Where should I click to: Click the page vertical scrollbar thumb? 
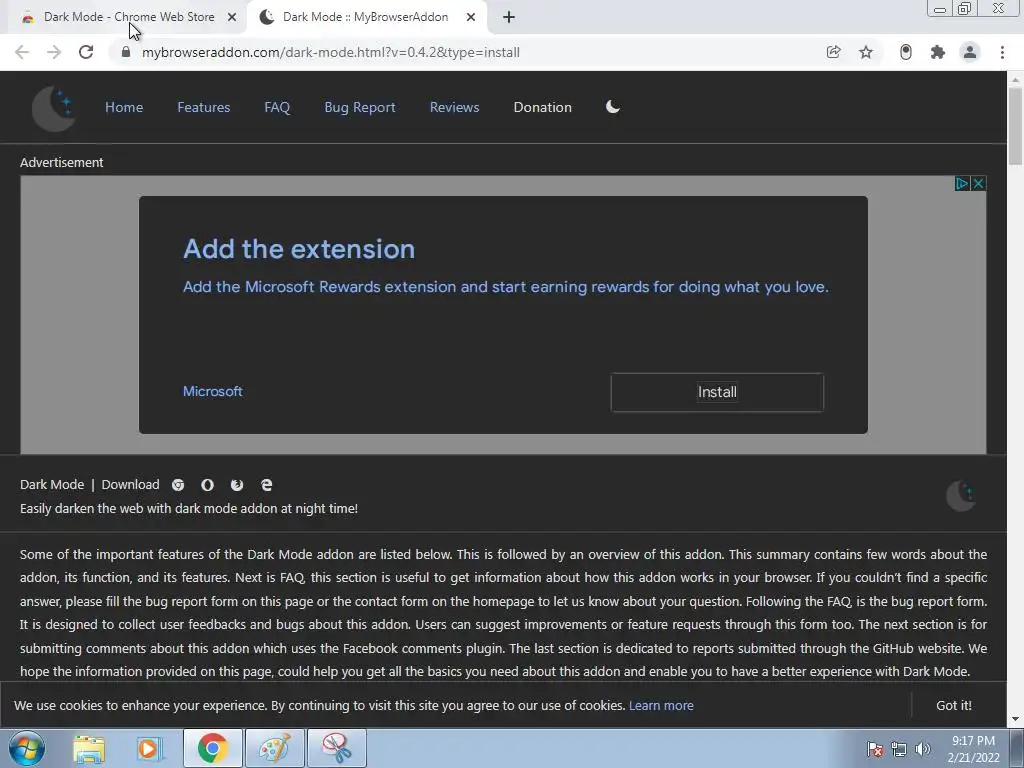tap(1015, 126)
